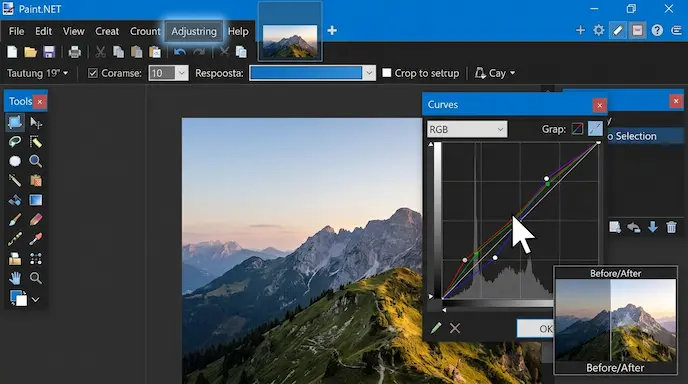Open the Crount menu
The image size is (688, 384).
tap(145, 32)
